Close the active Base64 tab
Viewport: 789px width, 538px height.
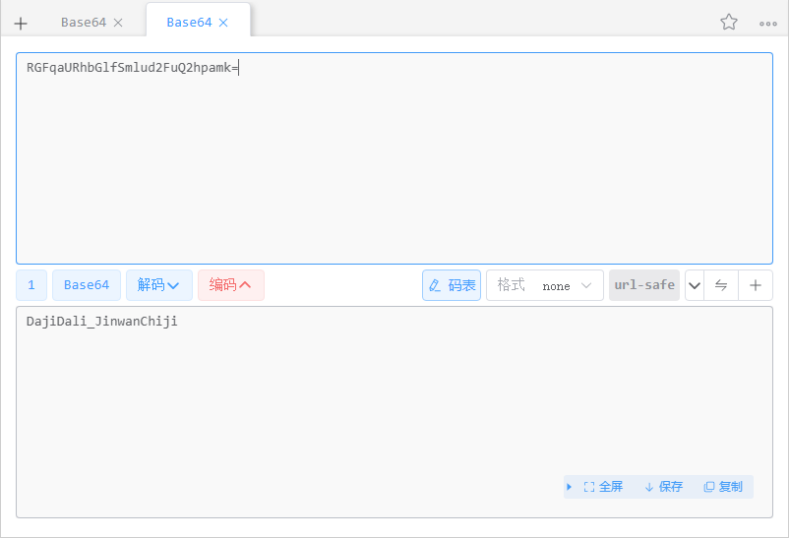click(223, 22)
